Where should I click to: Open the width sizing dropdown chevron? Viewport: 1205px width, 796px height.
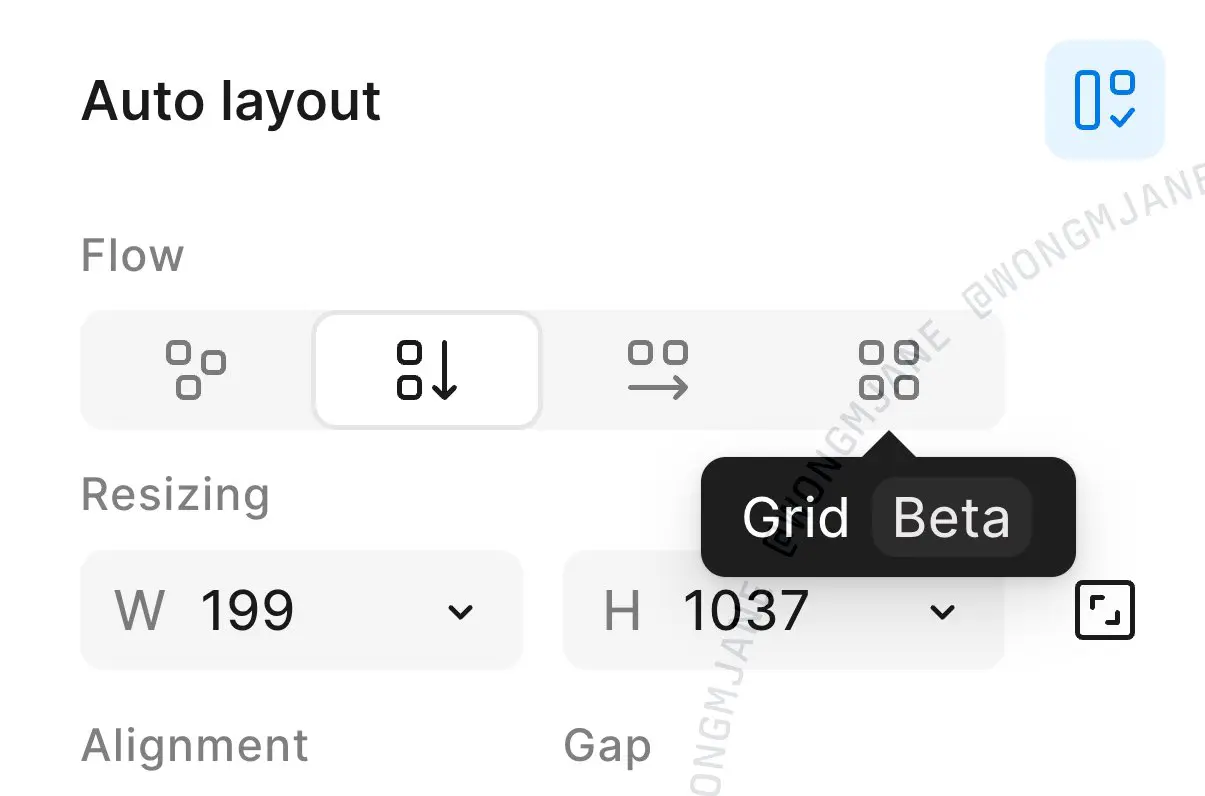pos(460,611)
